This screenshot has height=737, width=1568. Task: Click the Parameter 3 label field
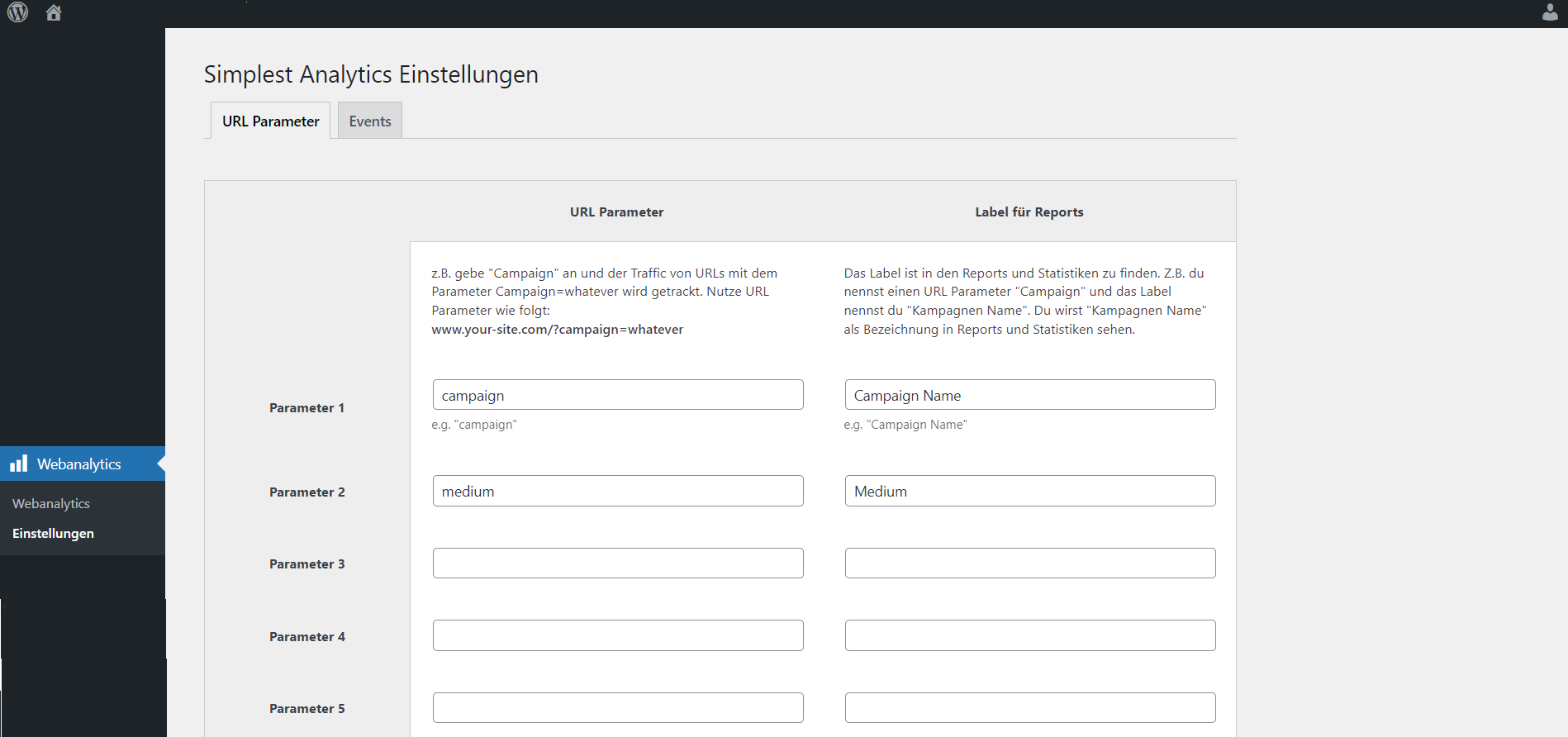coord(1030,563)
